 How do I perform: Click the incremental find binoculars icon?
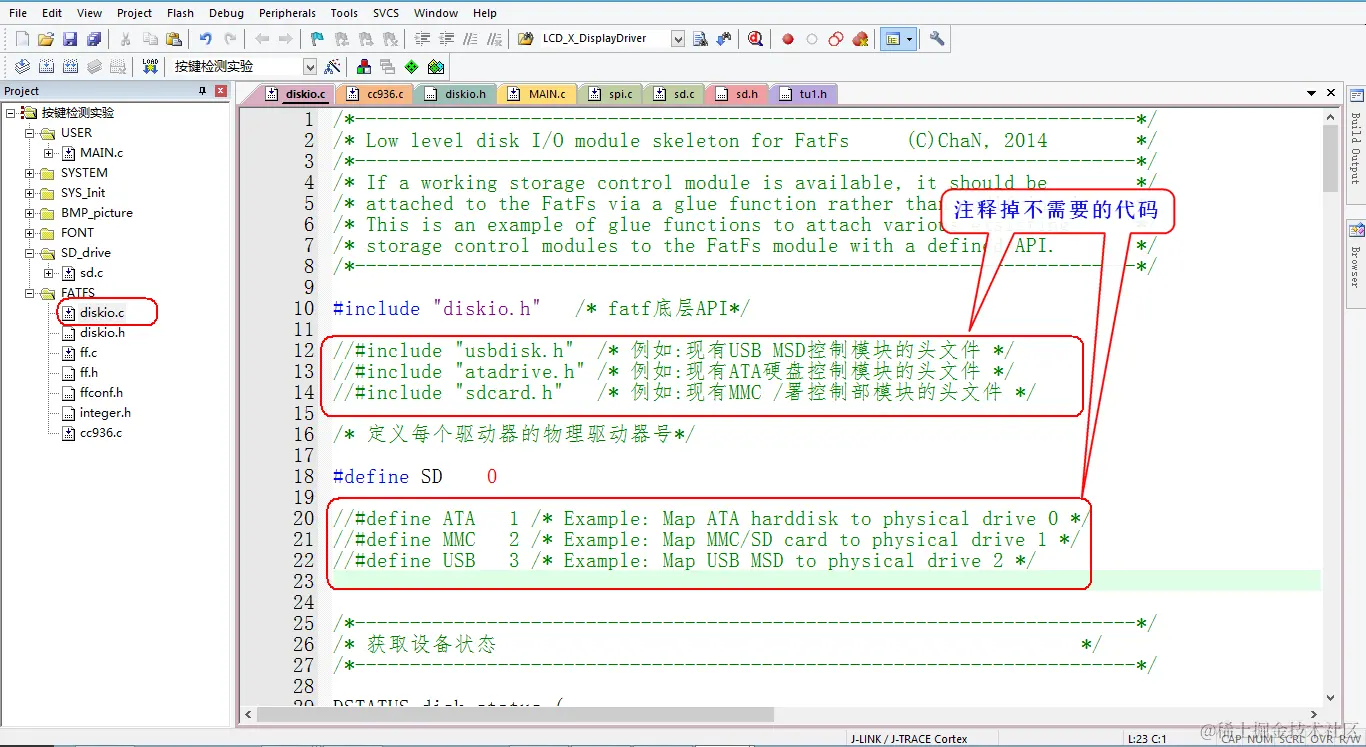[724, 39]
